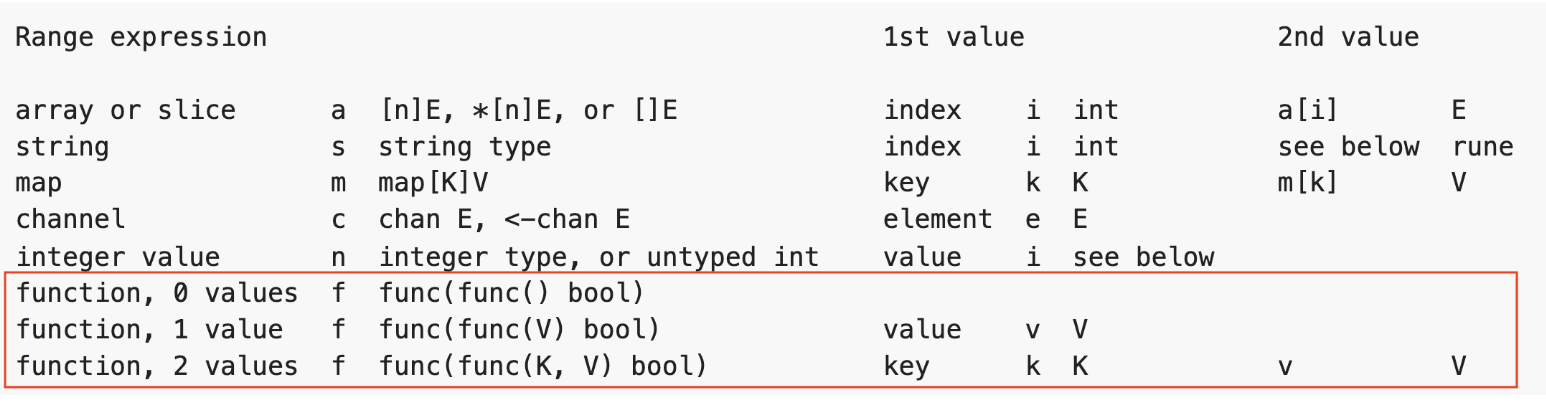Click 'see below' in integer value row
1546x414 pixels.
coord(1143,257)
